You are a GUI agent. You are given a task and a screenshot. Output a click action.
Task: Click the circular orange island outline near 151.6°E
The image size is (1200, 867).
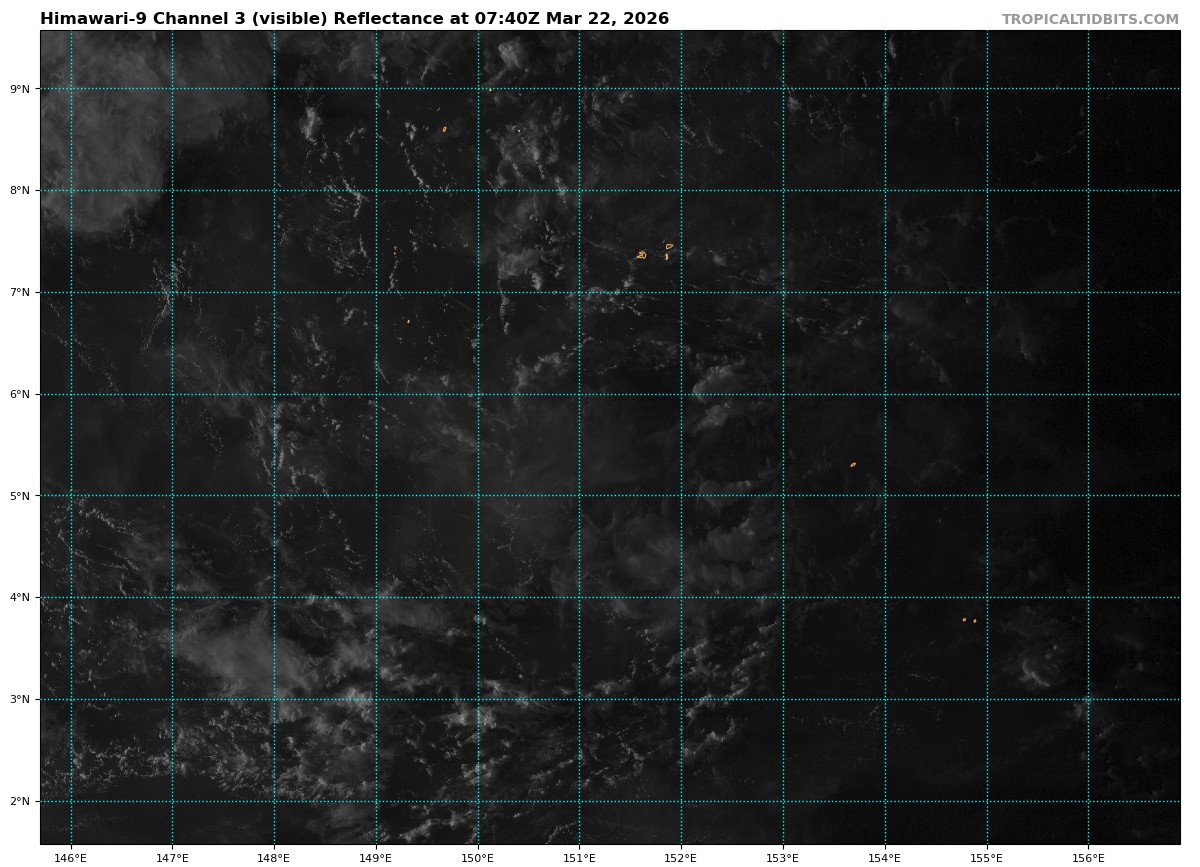pyautogui.click(x=642, y=255)
